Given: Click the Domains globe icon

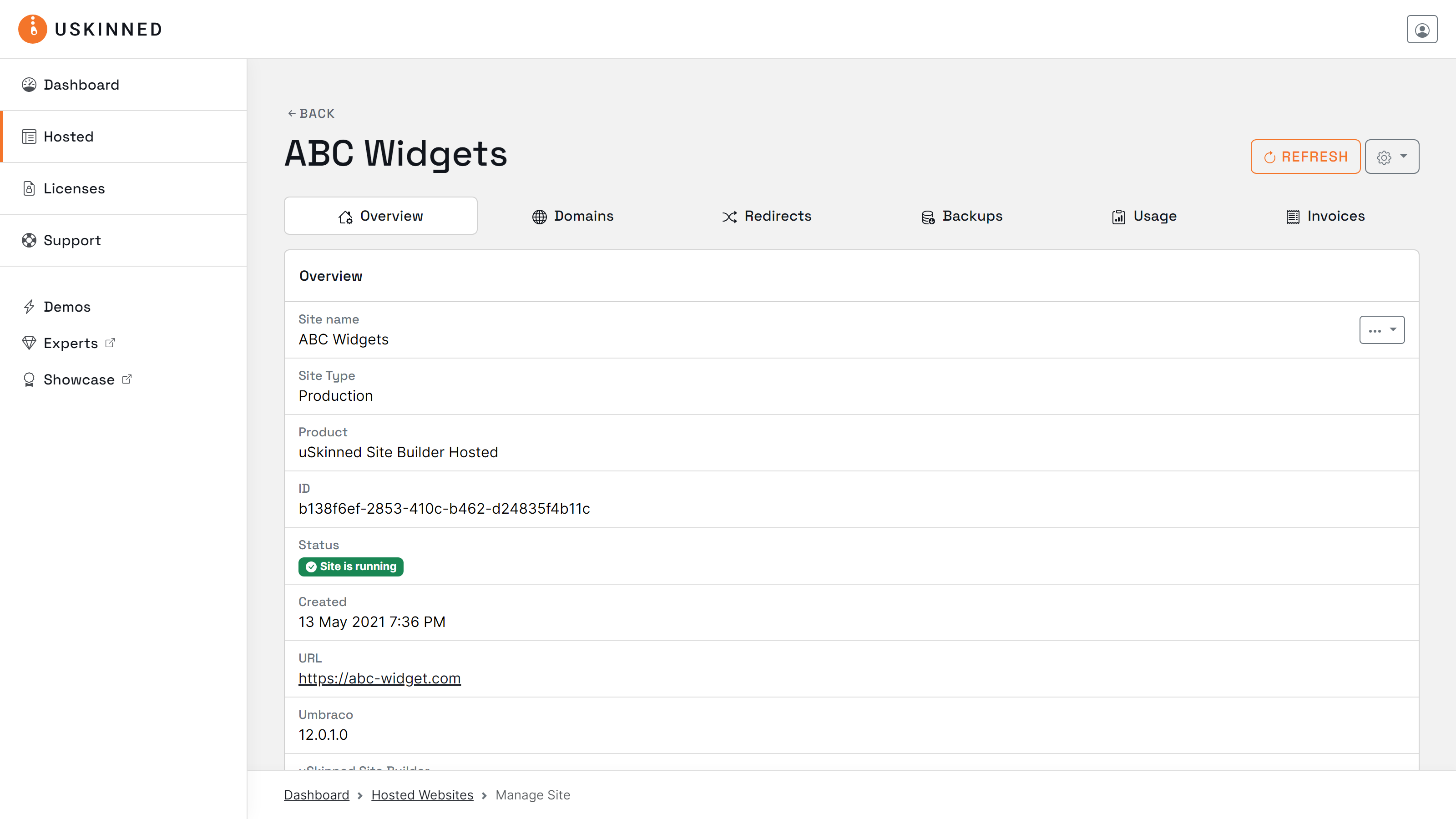Looking at the screenshot, I should click(539, 217).
